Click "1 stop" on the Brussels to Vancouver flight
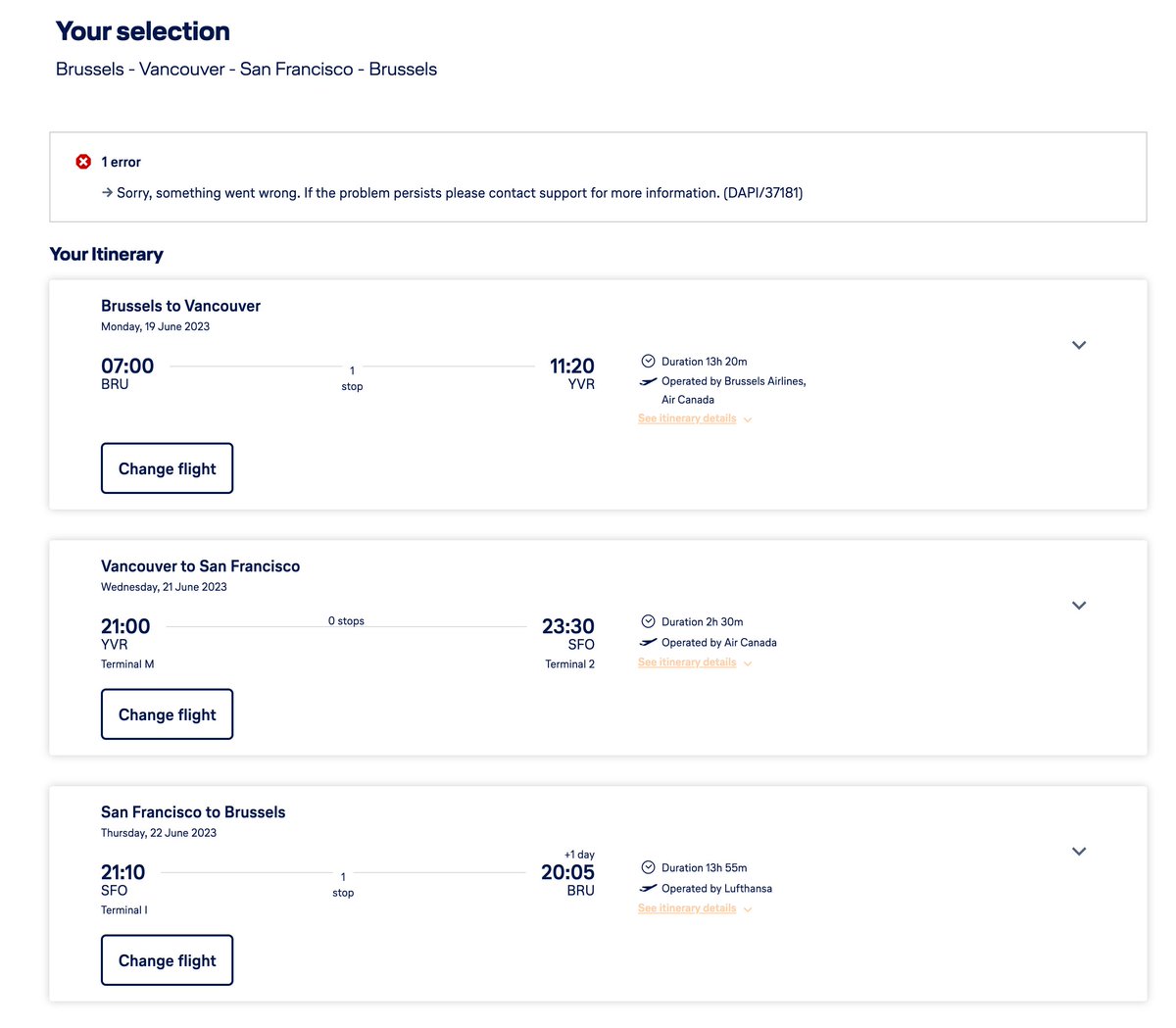 click(x=352, y=378)
